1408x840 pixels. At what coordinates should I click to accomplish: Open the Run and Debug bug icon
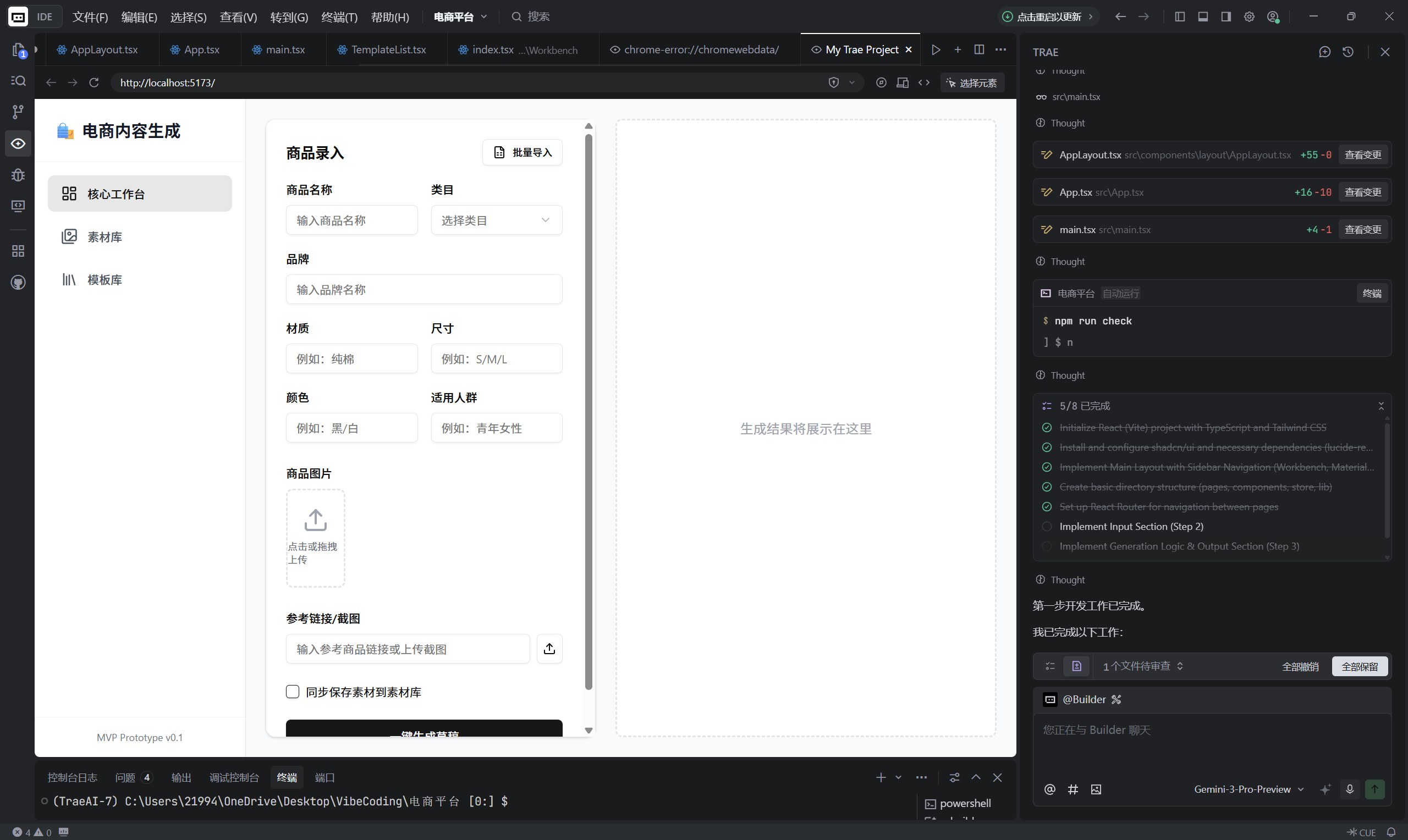pos(18,175)
